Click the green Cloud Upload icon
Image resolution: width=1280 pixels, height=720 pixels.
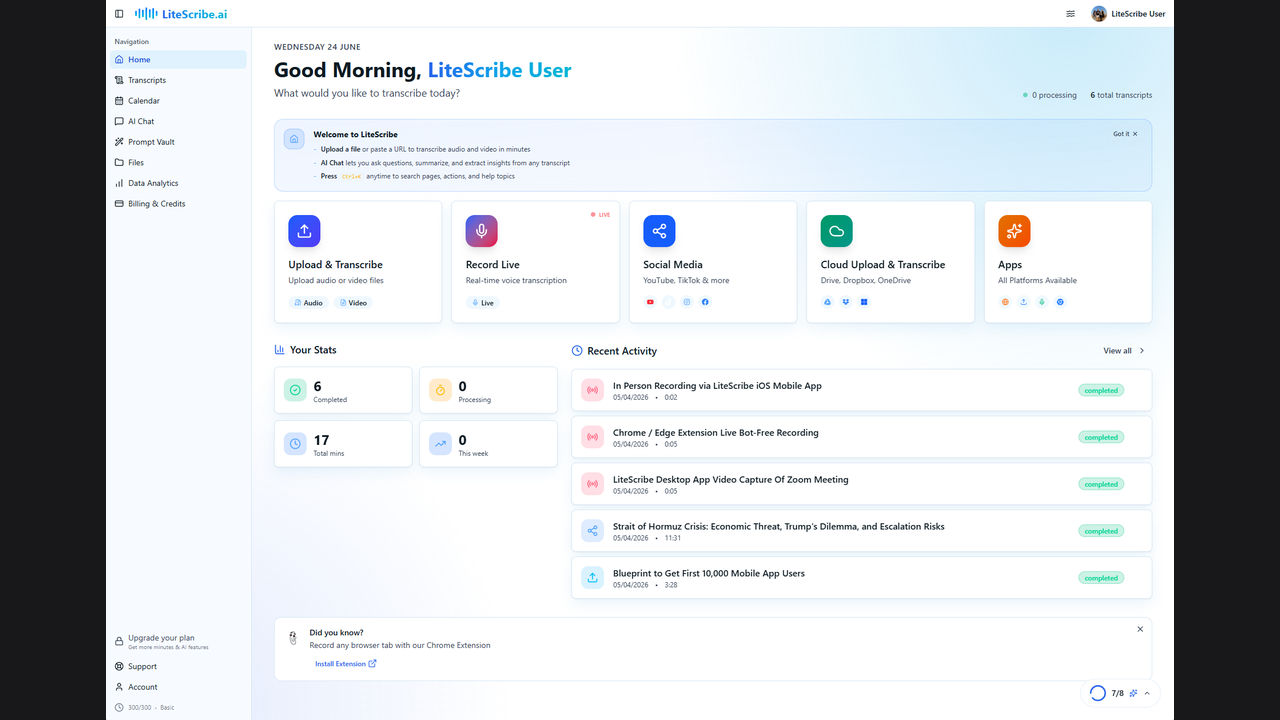point(837,231)
